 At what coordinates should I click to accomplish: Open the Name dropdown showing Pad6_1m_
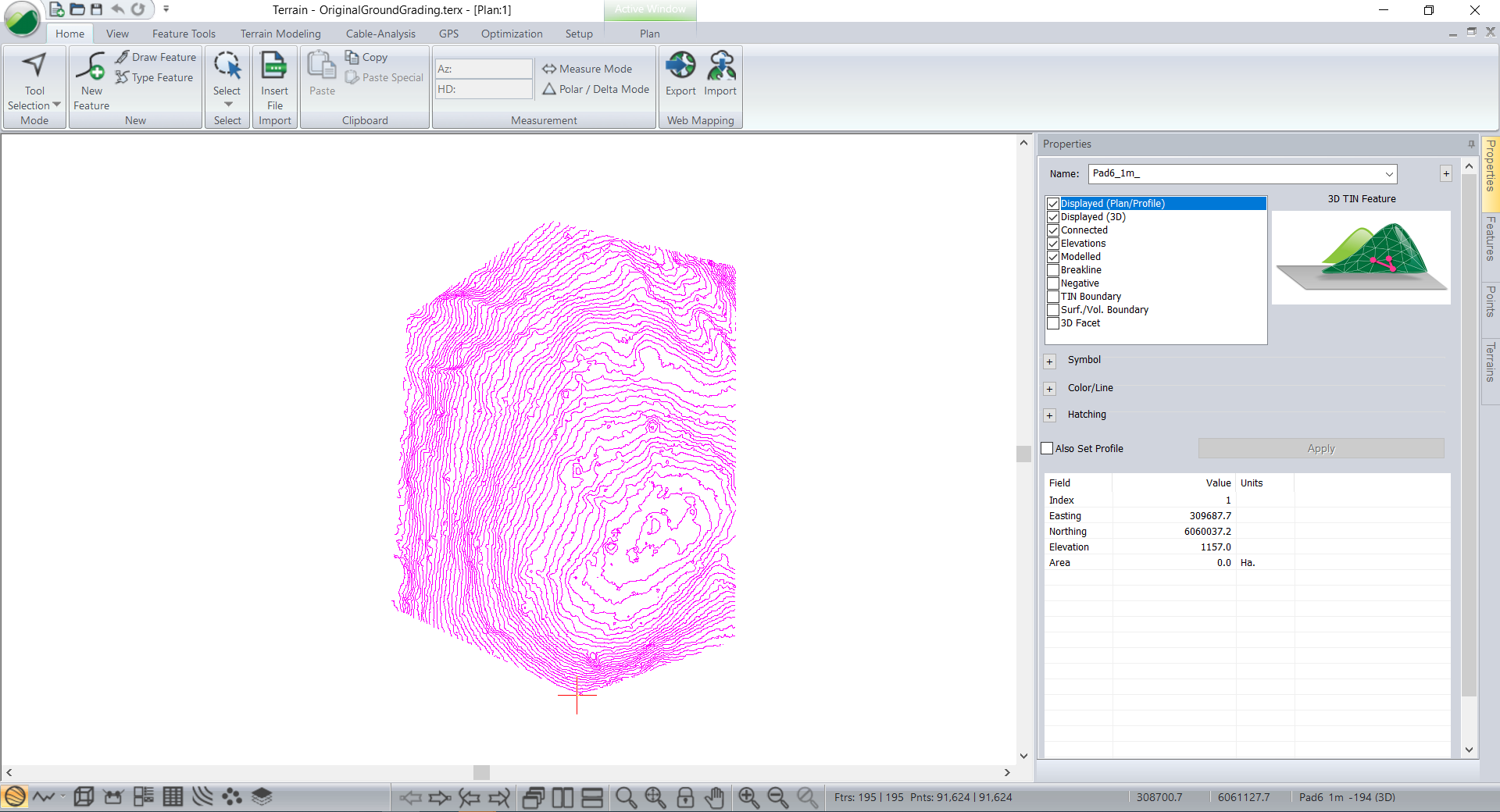click(1389, 173)
